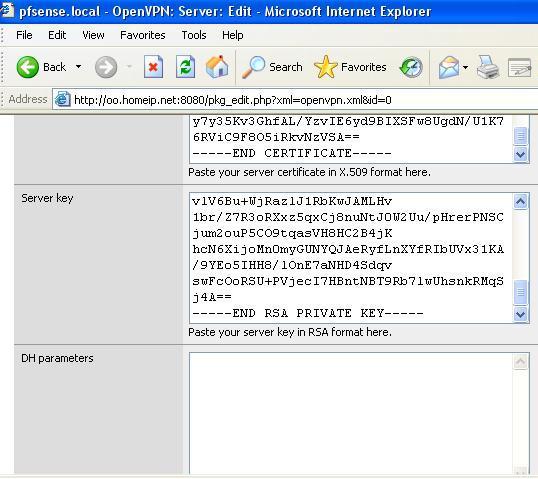This screenshot has height=479, width=538.
Task: Expand the Back button history dropdown arrow
Action: point(79,67)
